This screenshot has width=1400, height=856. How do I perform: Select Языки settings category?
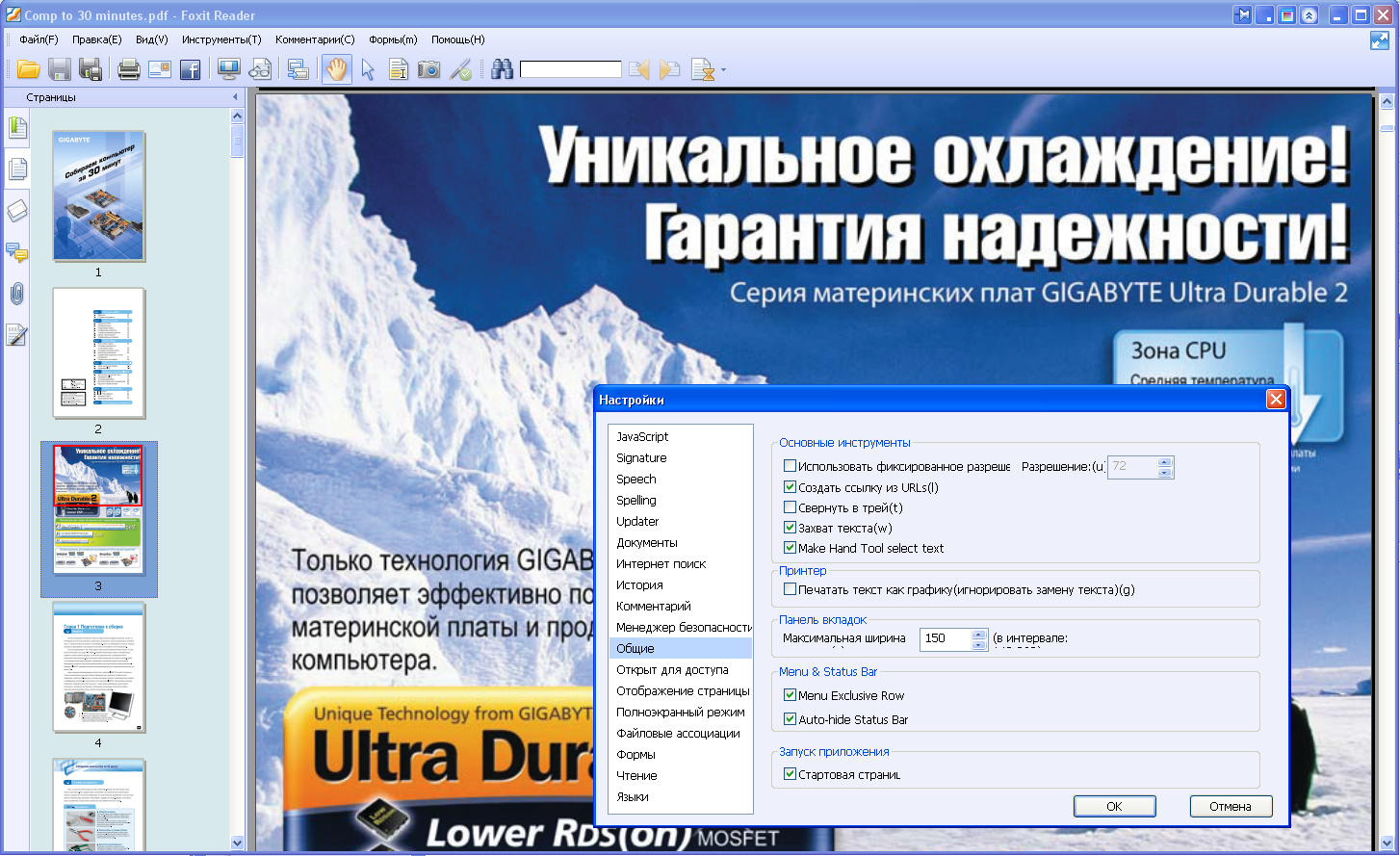point(681,796)
